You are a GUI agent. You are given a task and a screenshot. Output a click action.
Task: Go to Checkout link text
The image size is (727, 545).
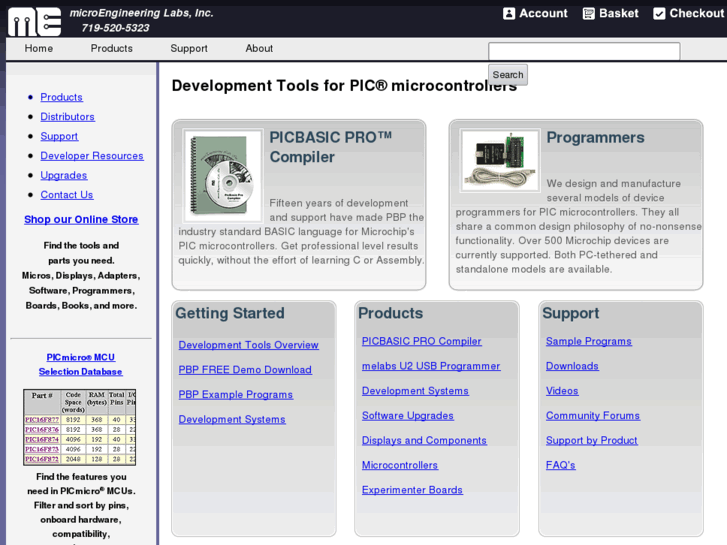pos(696,13)
